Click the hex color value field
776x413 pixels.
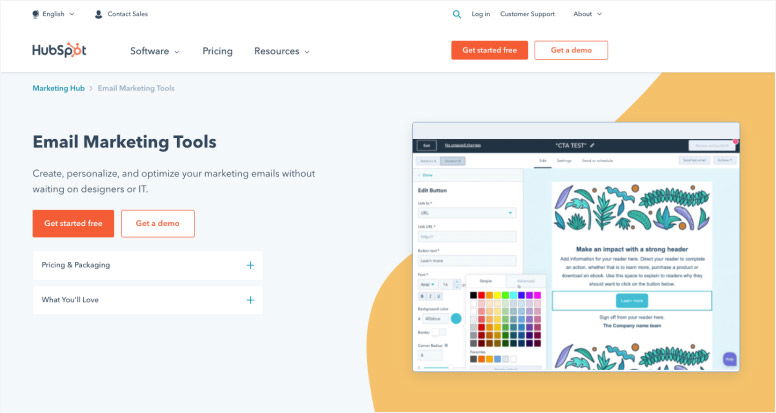(x=436, y=319)
